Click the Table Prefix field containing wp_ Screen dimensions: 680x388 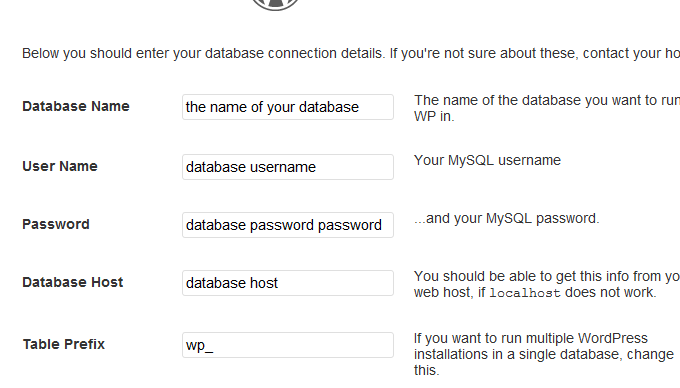coord(288,345)
